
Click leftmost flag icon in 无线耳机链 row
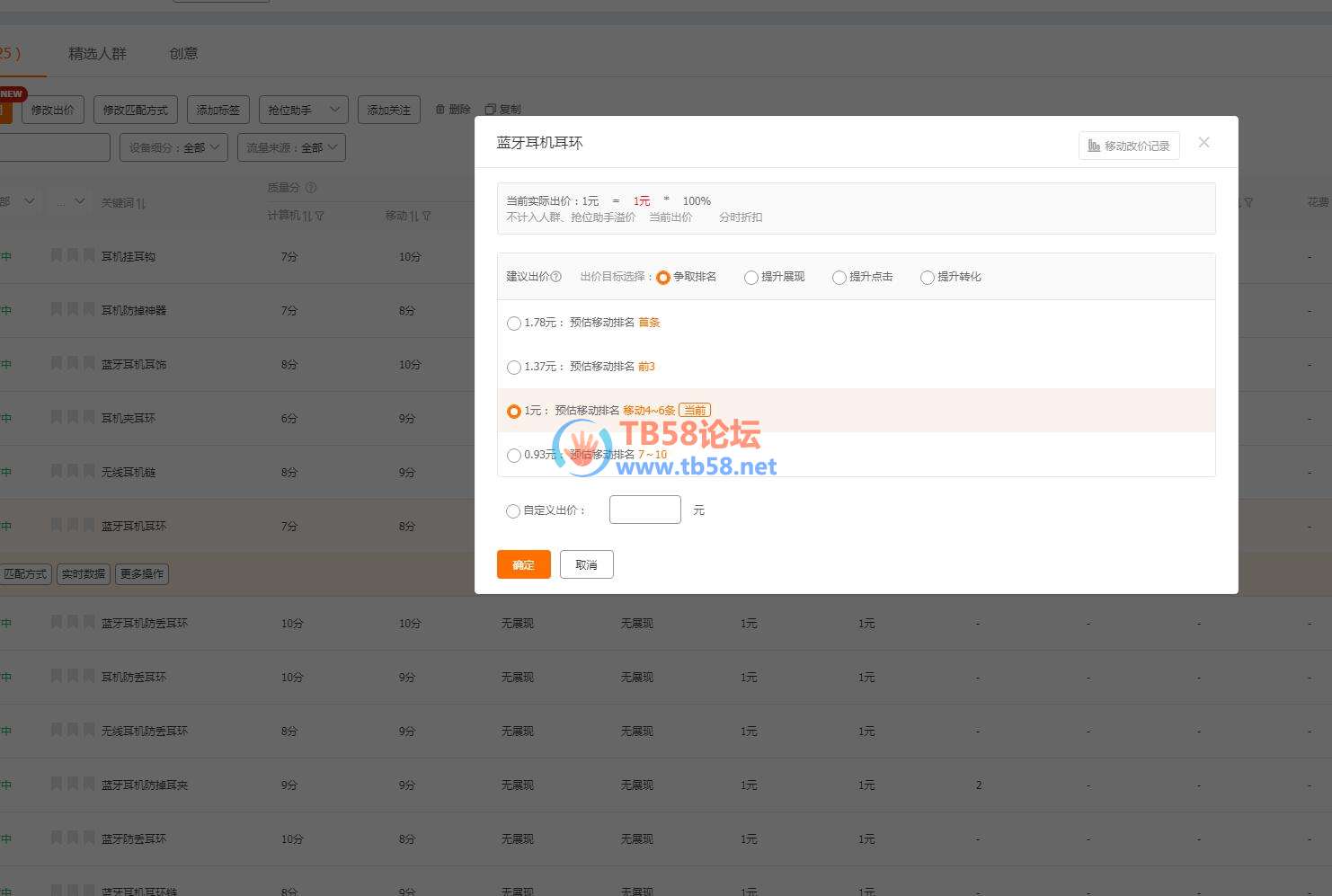(57, 472)
